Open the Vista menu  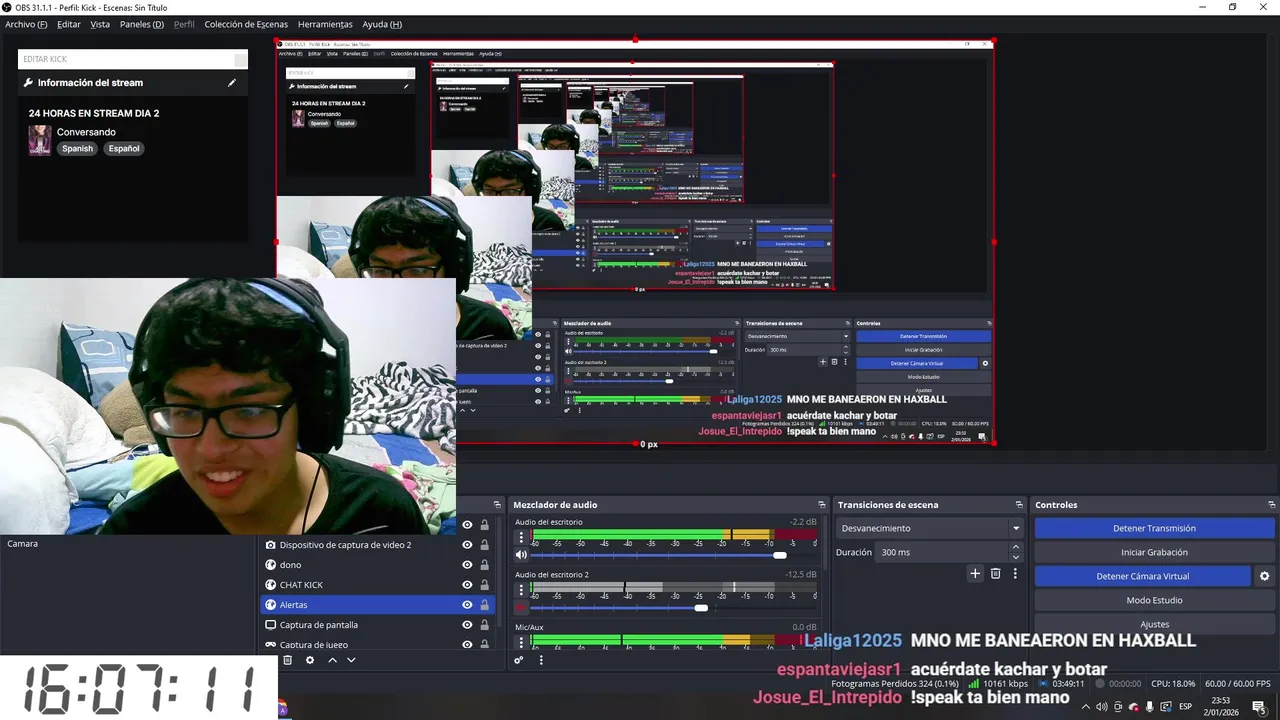(x=100, y=24)
